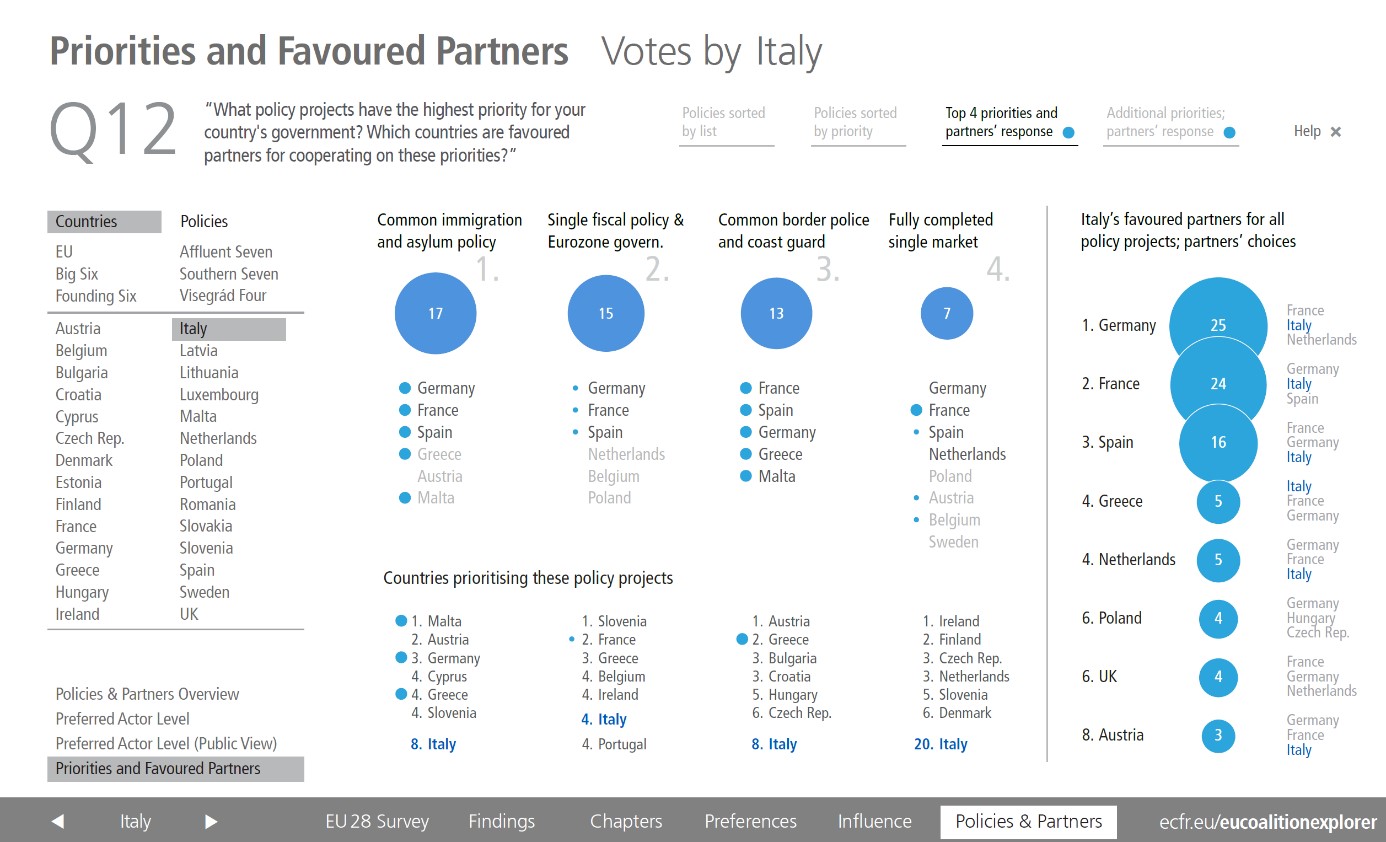The image size is (1386, 842).
Task: Click the Germany bubble showing 25
Action: tap(1218, 325)
